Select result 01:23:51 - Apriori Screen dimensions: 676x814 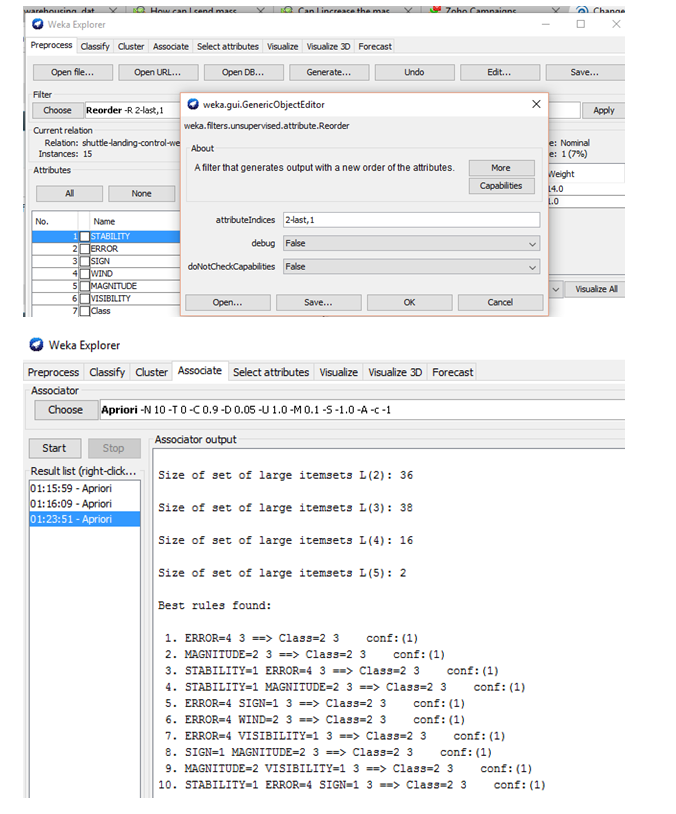coord(85,519)
